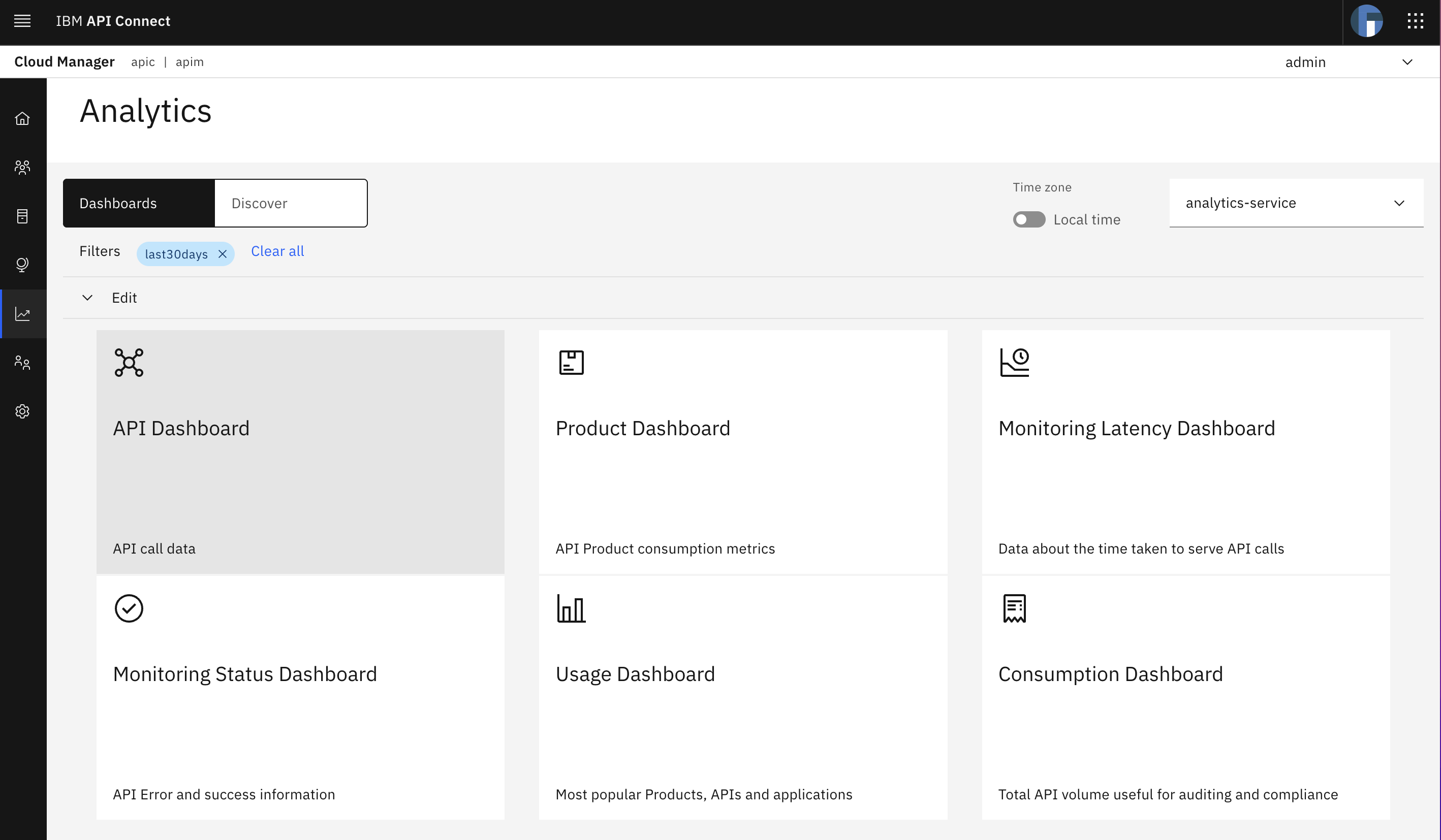
Task: Open the Topology lightbulb sidebar icon
Action: coord(22,265)
